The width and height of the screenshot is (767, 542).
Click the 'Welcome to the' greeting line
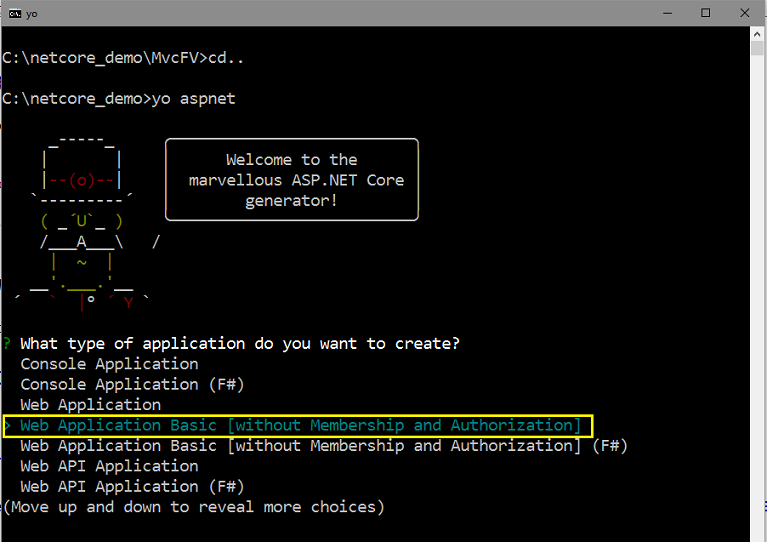coord(292,160)
